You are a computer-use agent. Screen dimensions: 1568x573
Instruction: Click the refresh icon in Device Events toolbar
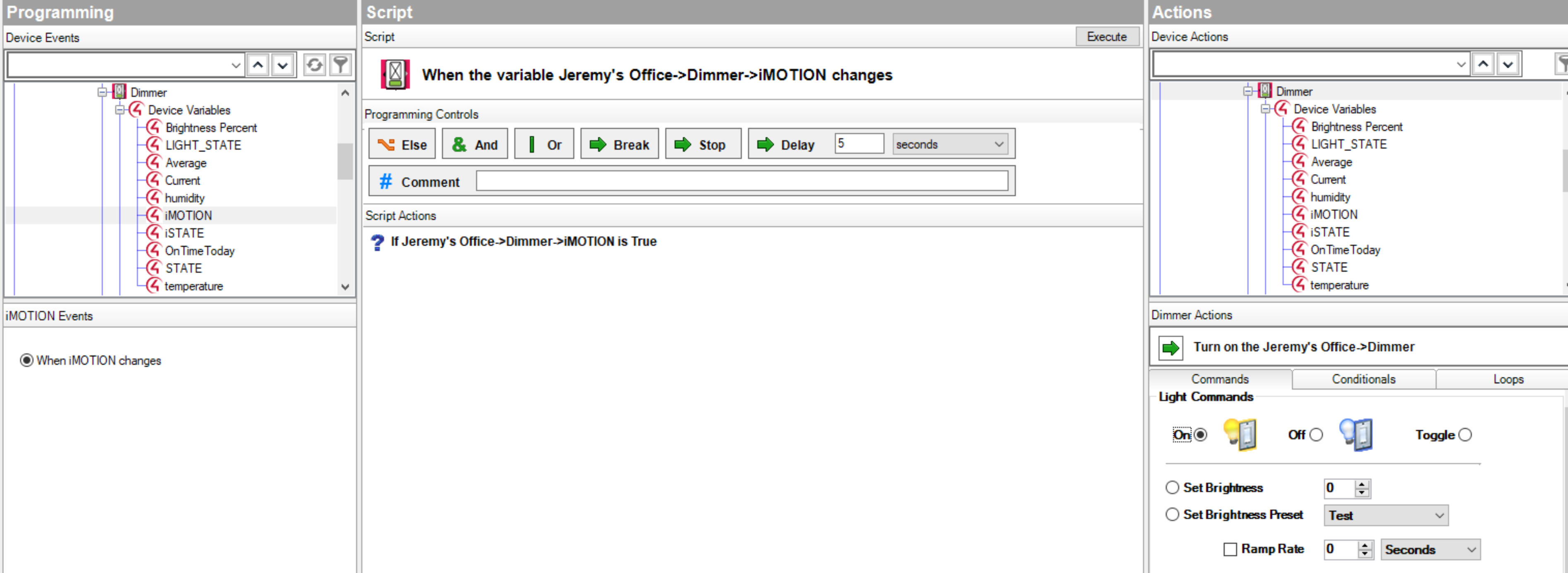coord(314,65)
